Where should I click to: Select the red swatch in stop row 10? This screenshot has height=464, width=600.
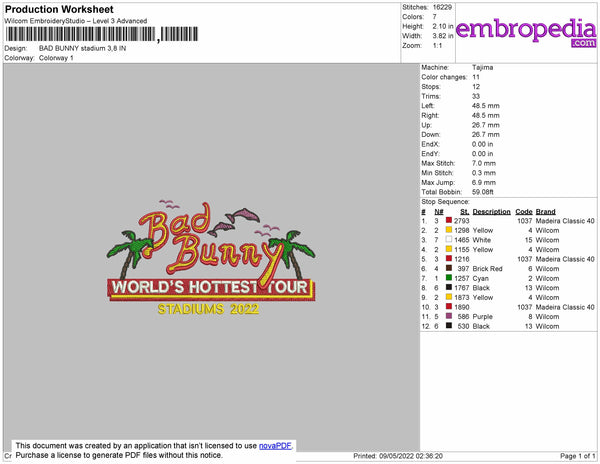coord(449,306)
